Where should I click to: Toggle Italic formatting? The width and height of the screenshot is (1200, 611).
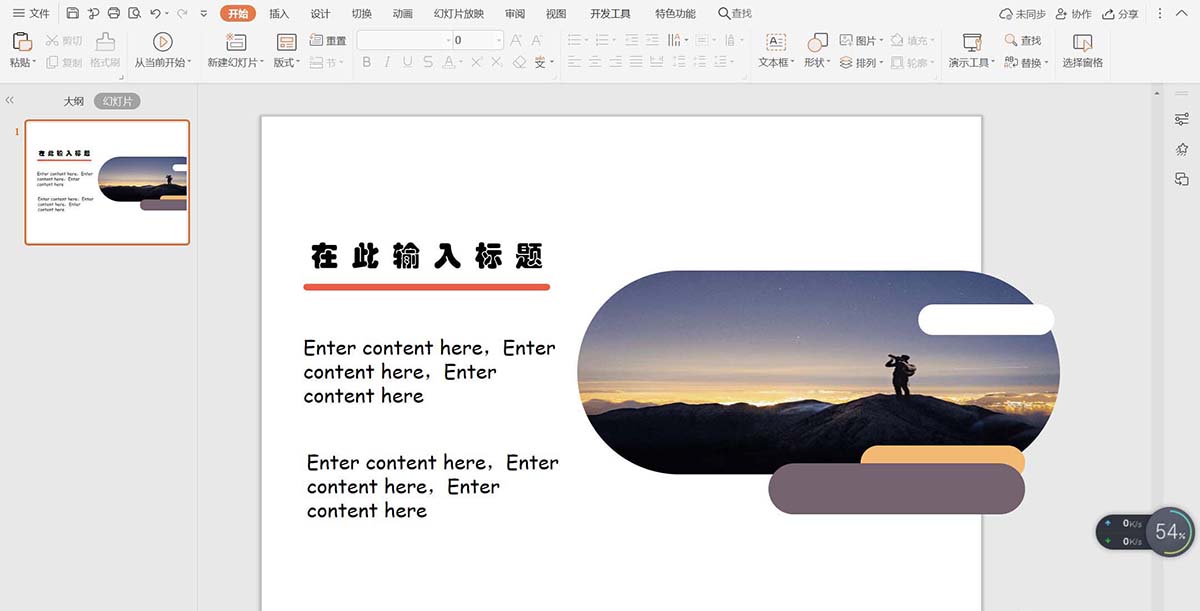(x=387, y=62)
